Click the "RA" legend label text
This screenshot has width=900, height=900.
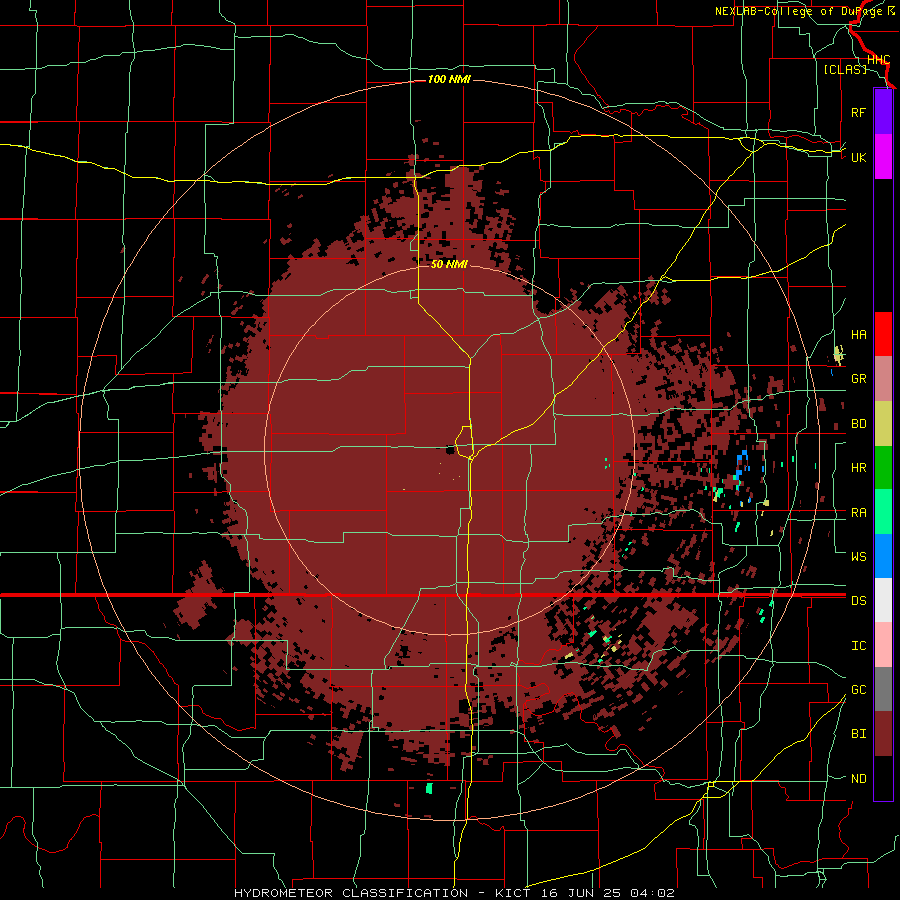click(858, 513)
